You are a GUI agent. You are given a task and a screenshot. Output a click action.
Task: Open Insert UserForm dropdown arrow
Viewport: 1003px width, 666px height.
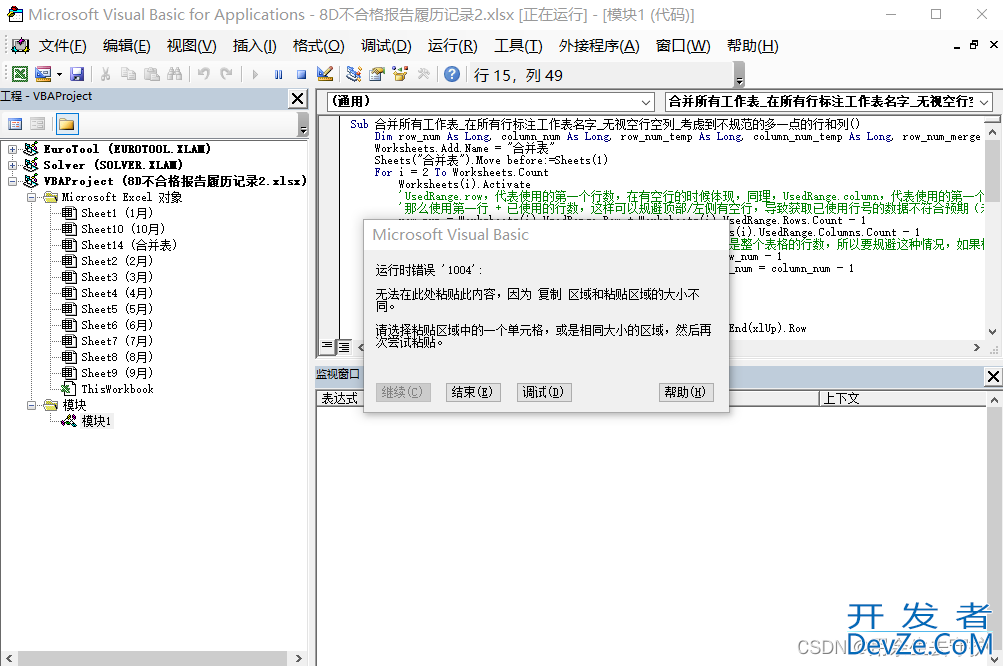click(59, 75)
